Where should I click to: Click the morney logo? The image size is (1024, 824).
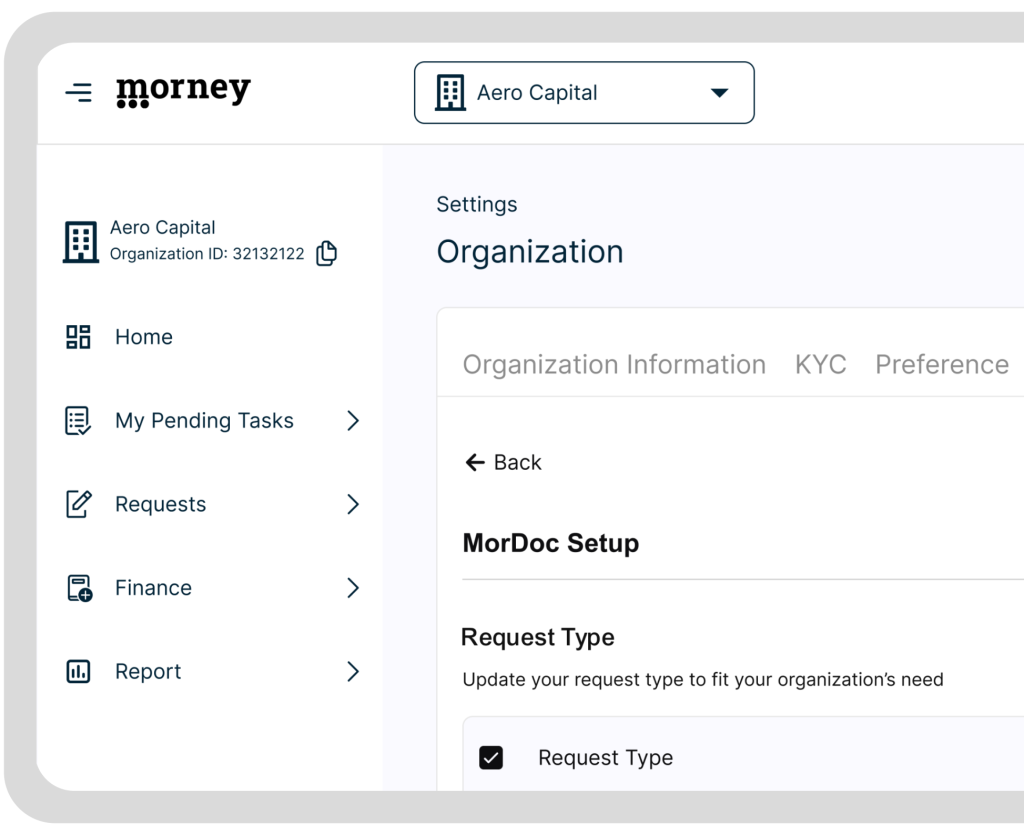[183, 92]
